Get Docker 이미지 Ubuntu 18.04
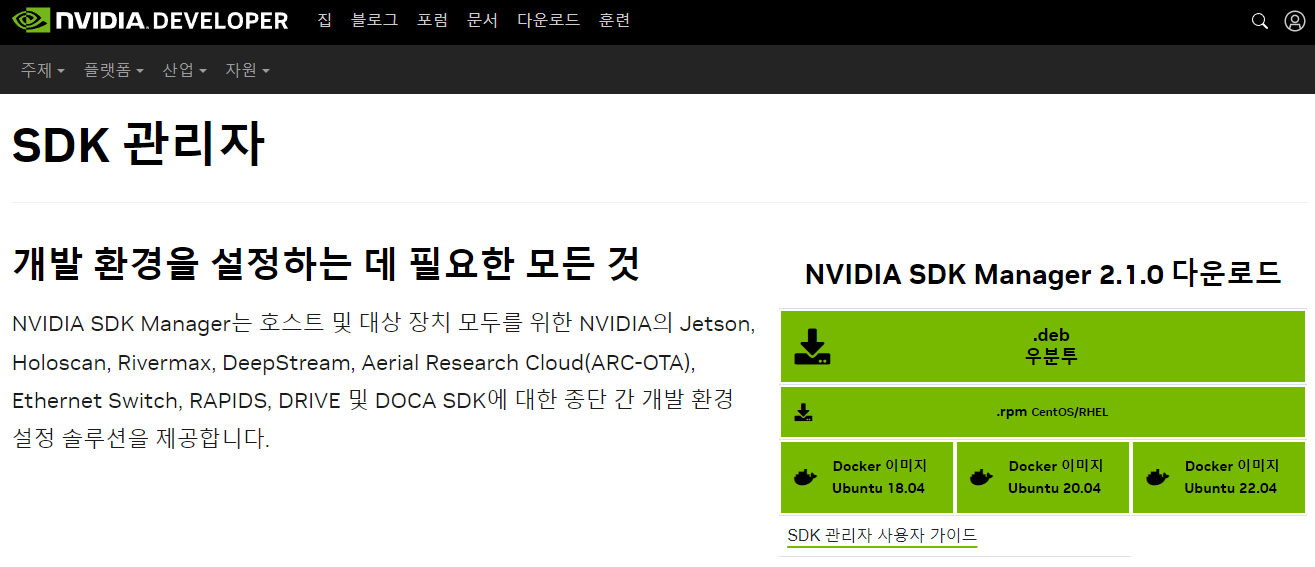This screenshot has width=1315, height=567. point(866,477)
